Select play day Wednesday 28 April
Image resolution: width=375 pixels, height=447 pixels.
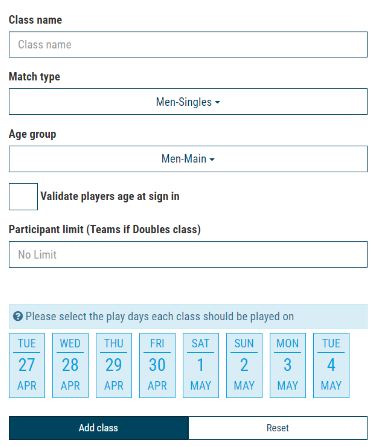click(70, 365)
